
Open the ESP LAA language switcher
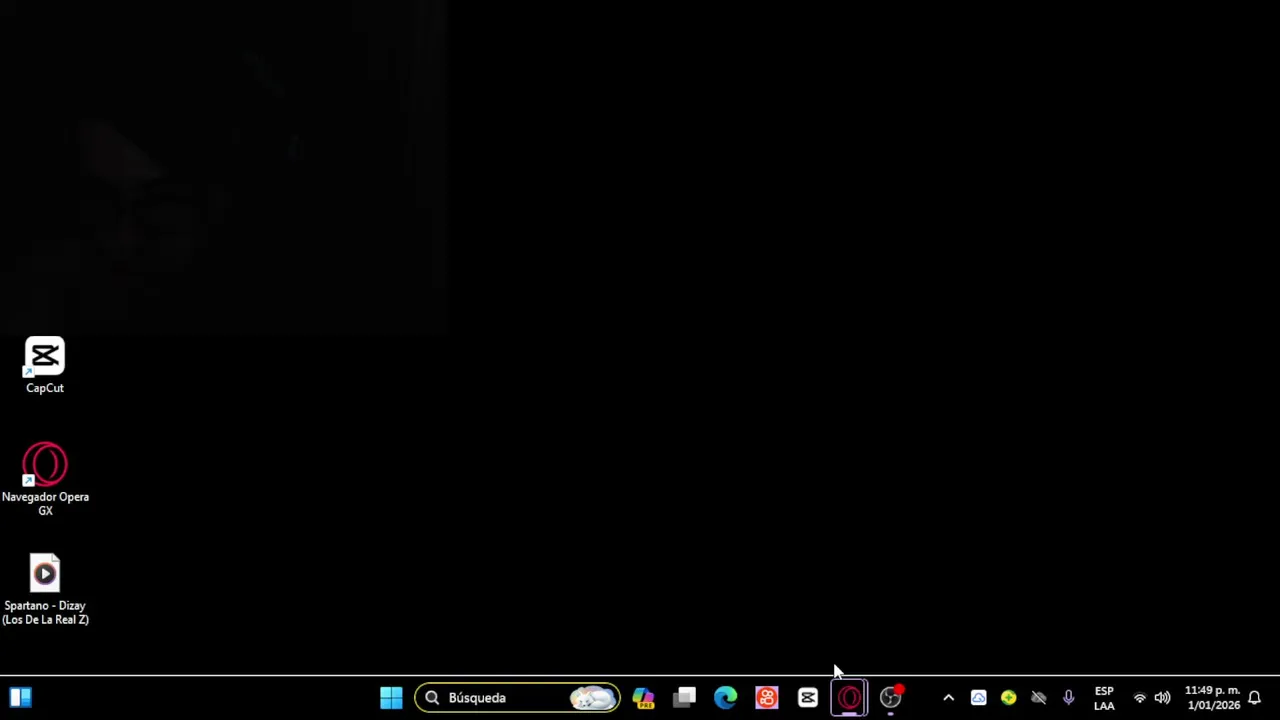coord(1104,698)
